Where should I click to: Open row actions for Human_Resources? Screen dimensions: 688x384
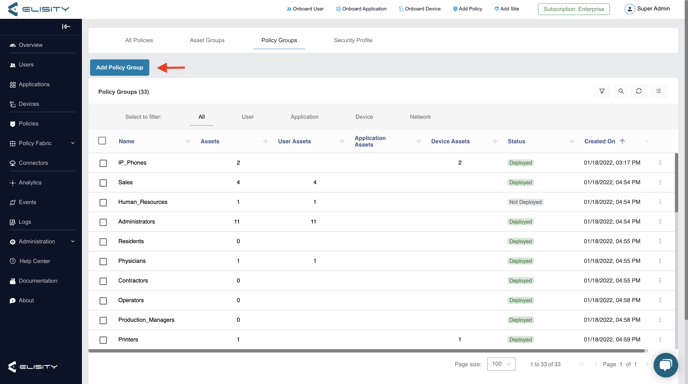[x=660, y=202]
